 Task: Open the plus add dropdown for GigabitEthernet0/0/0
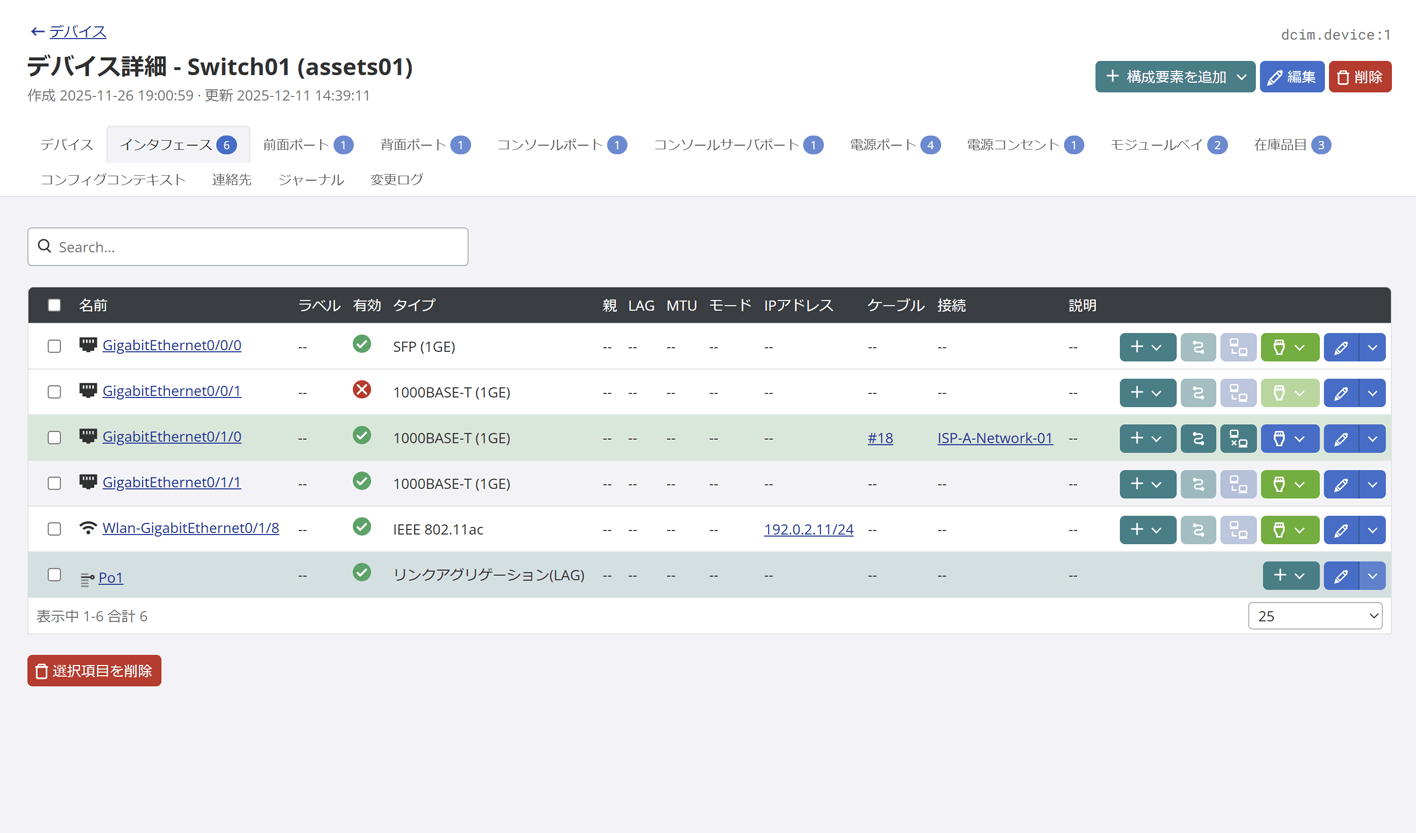click(x=1147, y=347)
